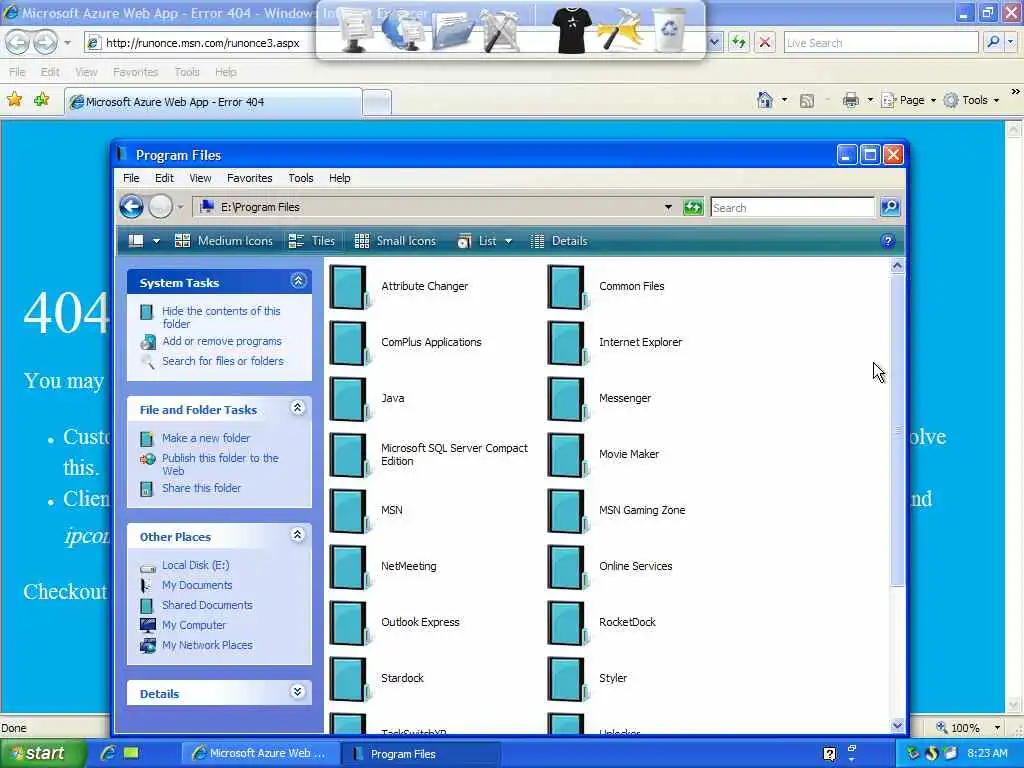Click the Print icon in IE toolbar

[x=850, y=100]
